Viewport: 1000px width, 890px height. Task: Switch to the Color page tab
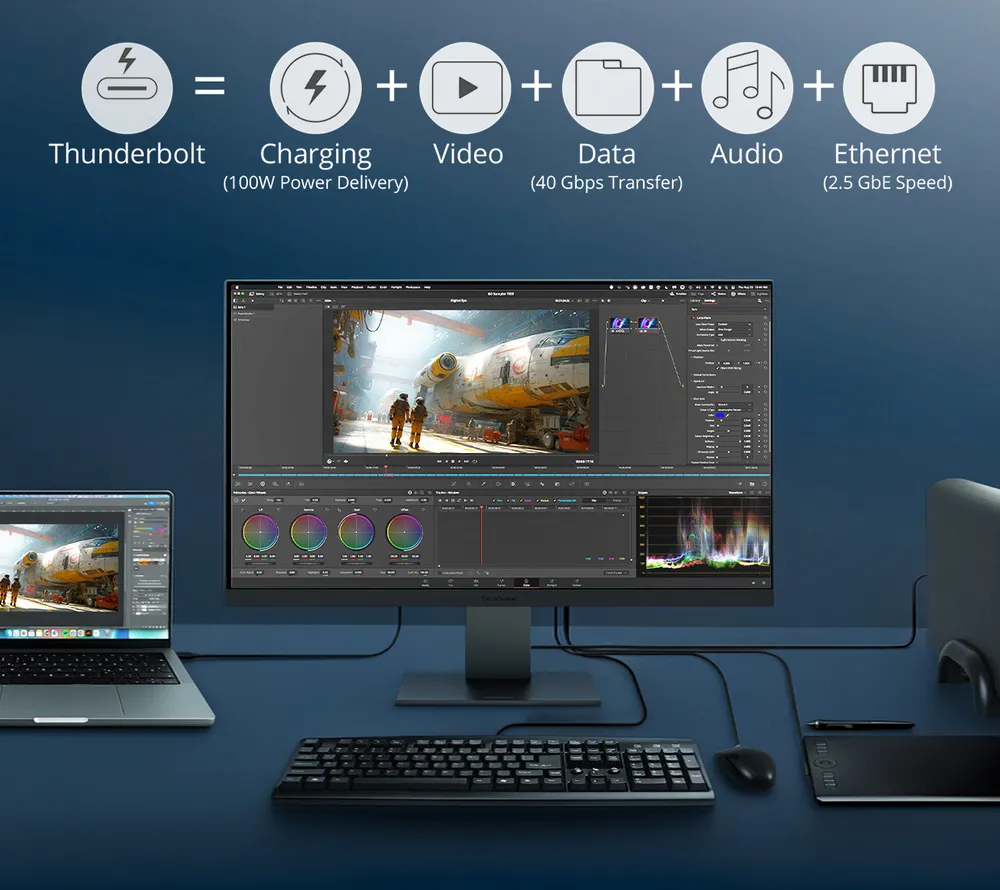pos(525,583)
